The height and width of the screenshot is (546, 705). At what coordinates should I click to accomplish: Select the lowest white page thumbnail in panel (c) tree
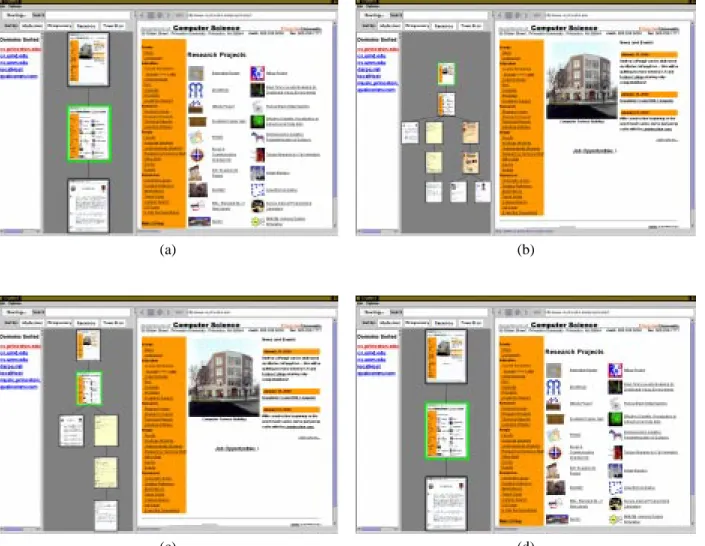click(106, 515)
